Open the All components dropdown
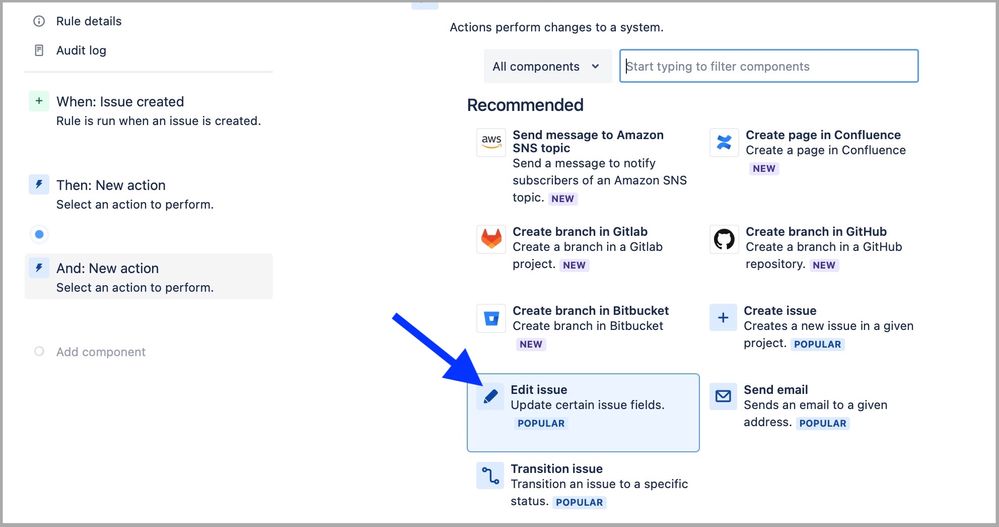The height and width of the screenshot is (527, 999). click(547, 67)
